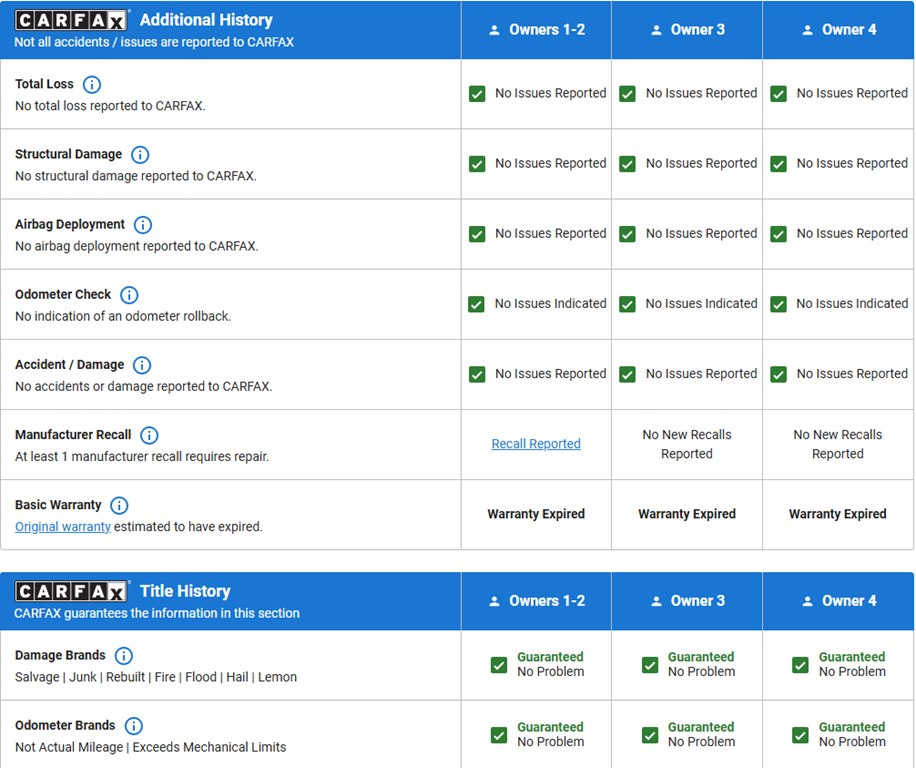916x768 pixels.
Task: Click person icon beside Owner 3 in Additional History
Action: coord(656,30)
